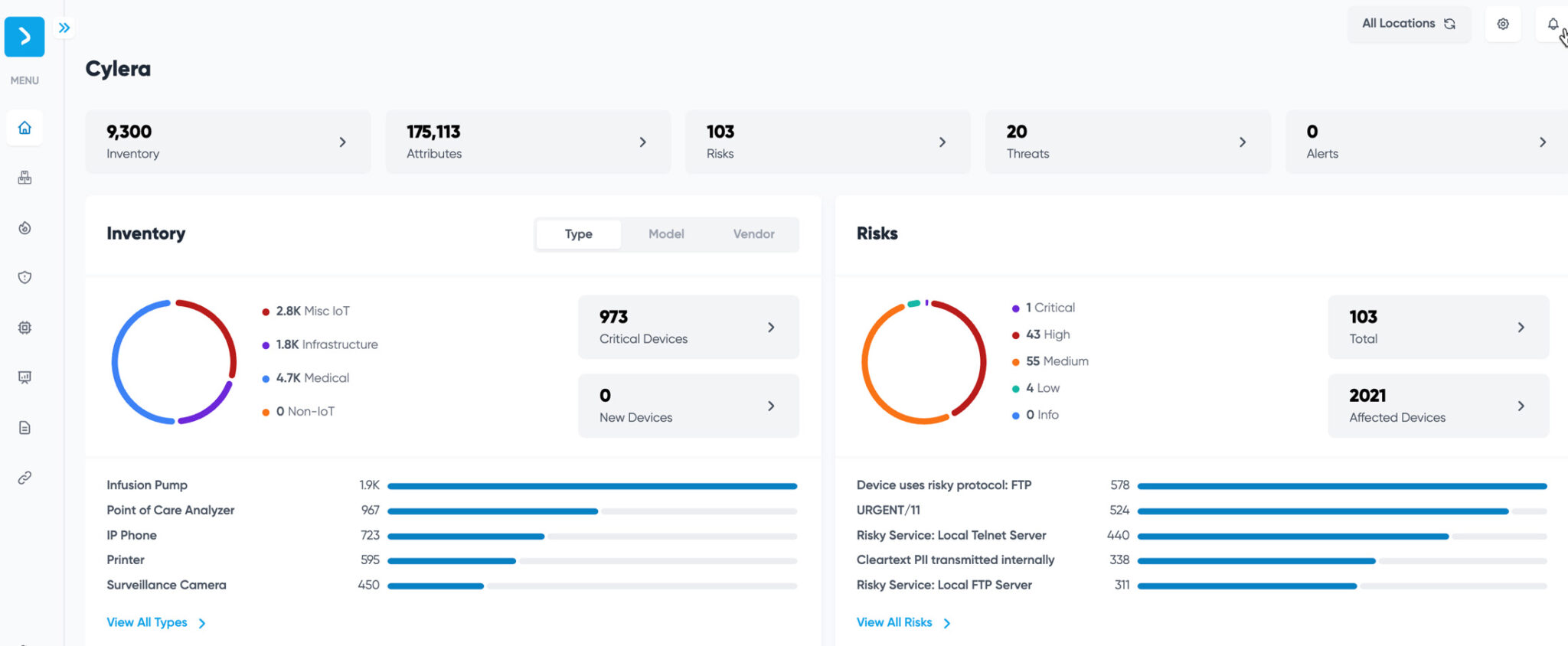1568x646 pixels.
Task: Click the Point of Care Analyzer bar
Action: [x=592, y=511]
